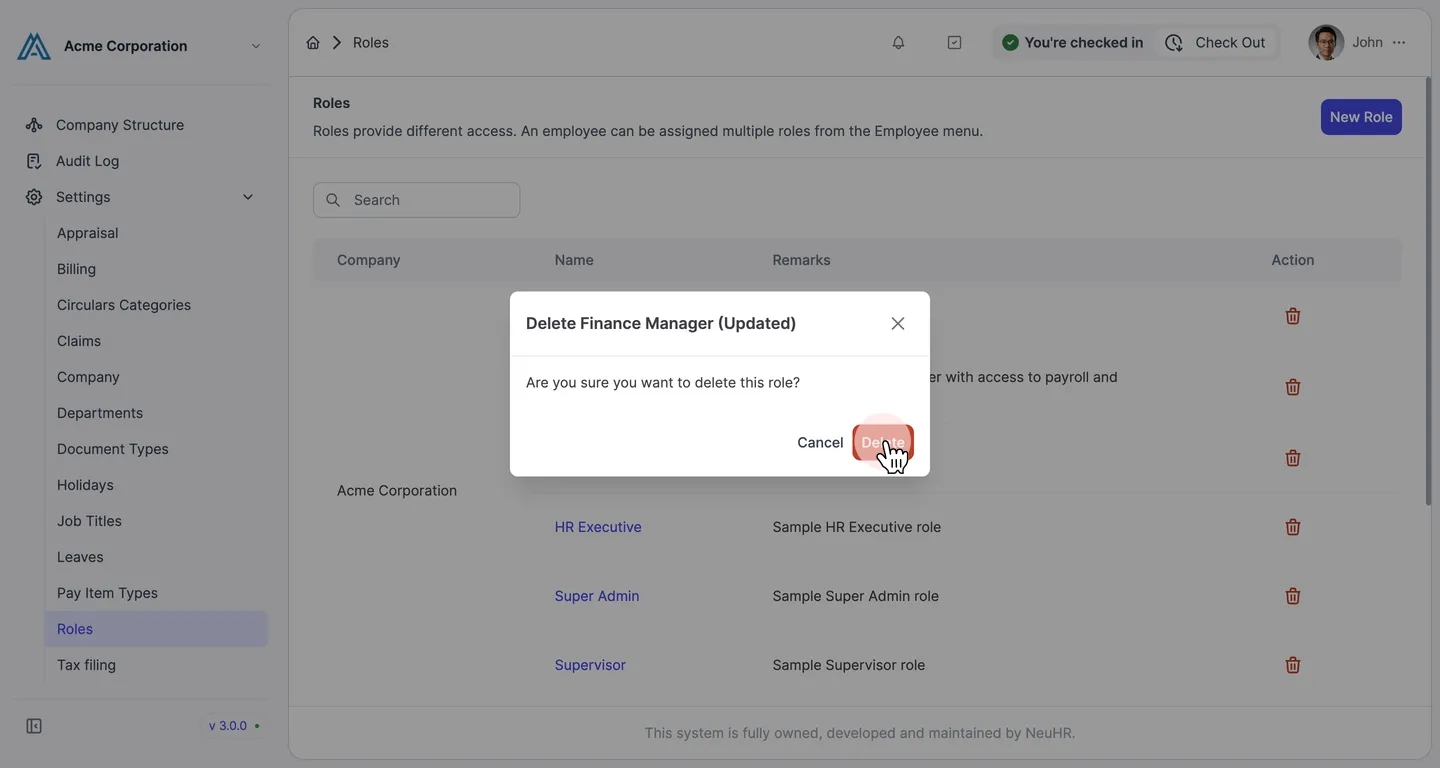Open the Super Admin role link
1440x768 pixels.
point(597,596)
